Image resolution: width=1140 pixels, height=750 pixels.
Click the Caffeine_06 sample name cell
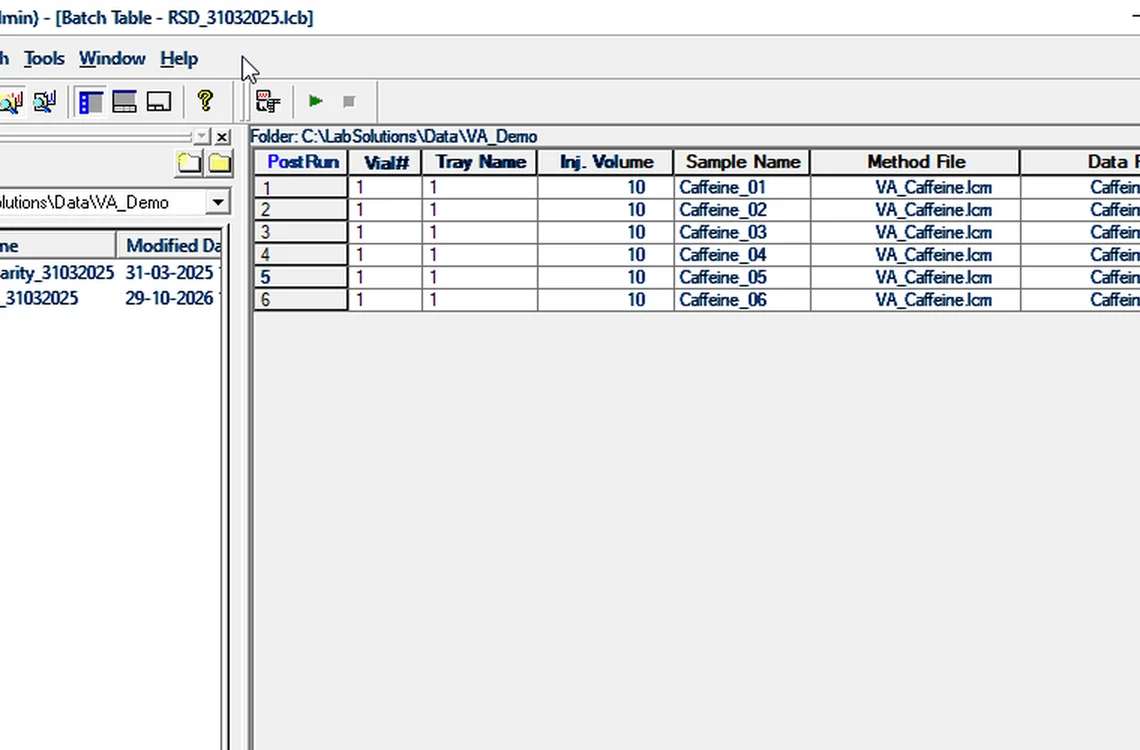(x=742, y=300)
